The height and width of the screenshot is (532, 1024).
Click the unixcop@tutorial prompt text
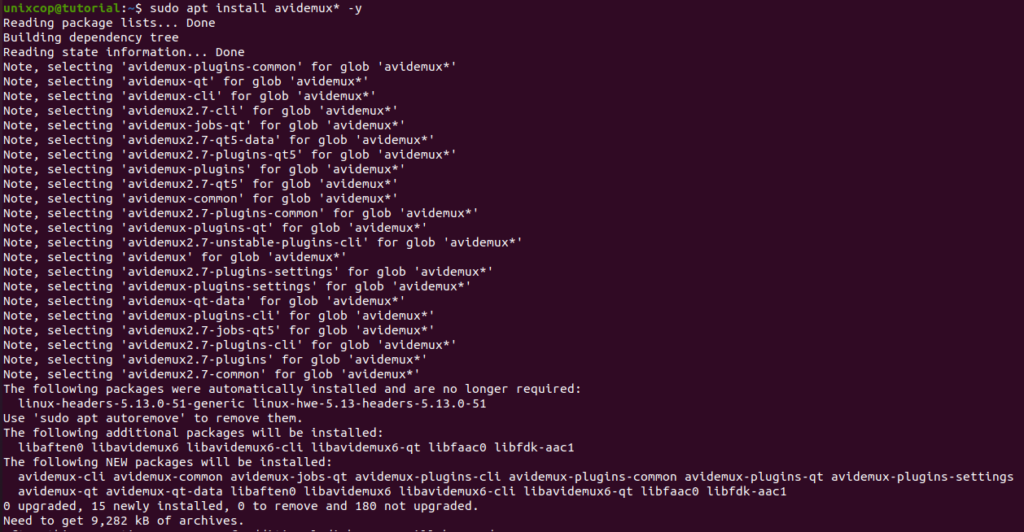(x=61, y=8)
